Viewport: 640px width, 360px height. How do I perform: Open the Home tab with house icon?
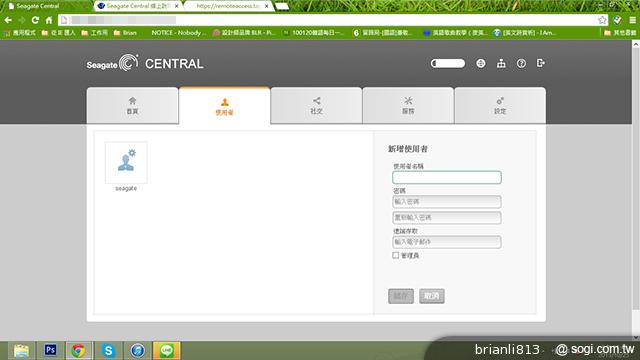pyautogui.click(x=132, y=105)
